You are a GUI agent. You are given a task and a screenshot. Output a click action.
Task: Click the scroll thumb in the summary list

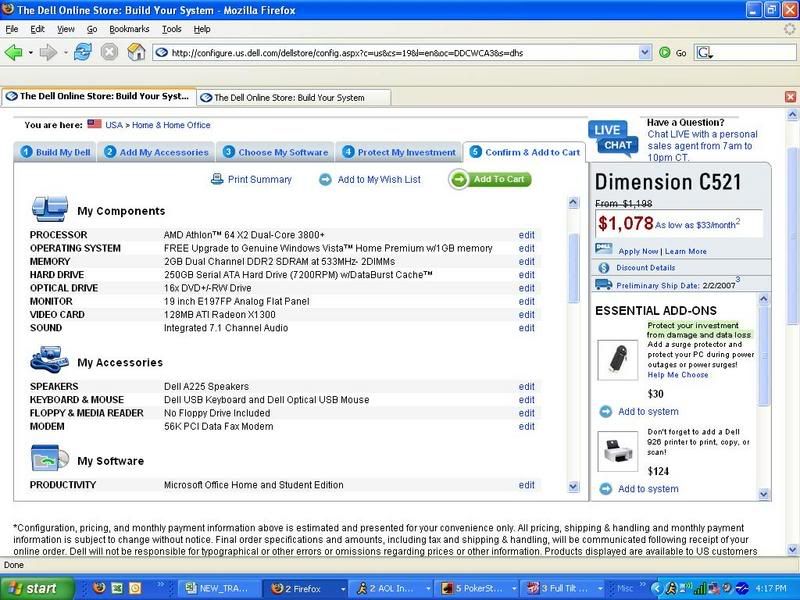tap(573, 268)
